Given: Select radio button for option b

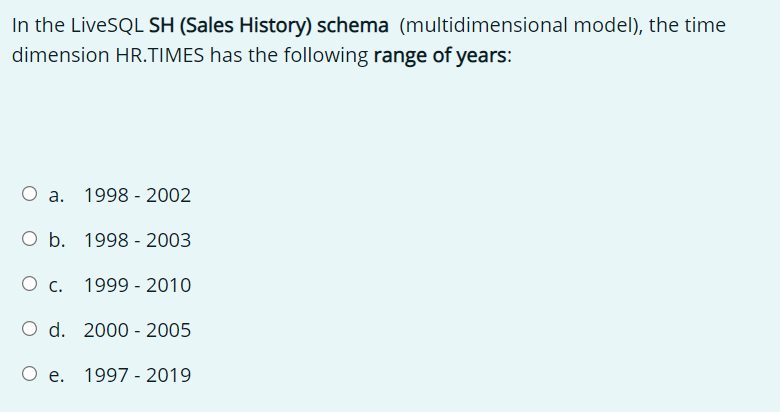Looking at the screenshot, I should point(29,239).
